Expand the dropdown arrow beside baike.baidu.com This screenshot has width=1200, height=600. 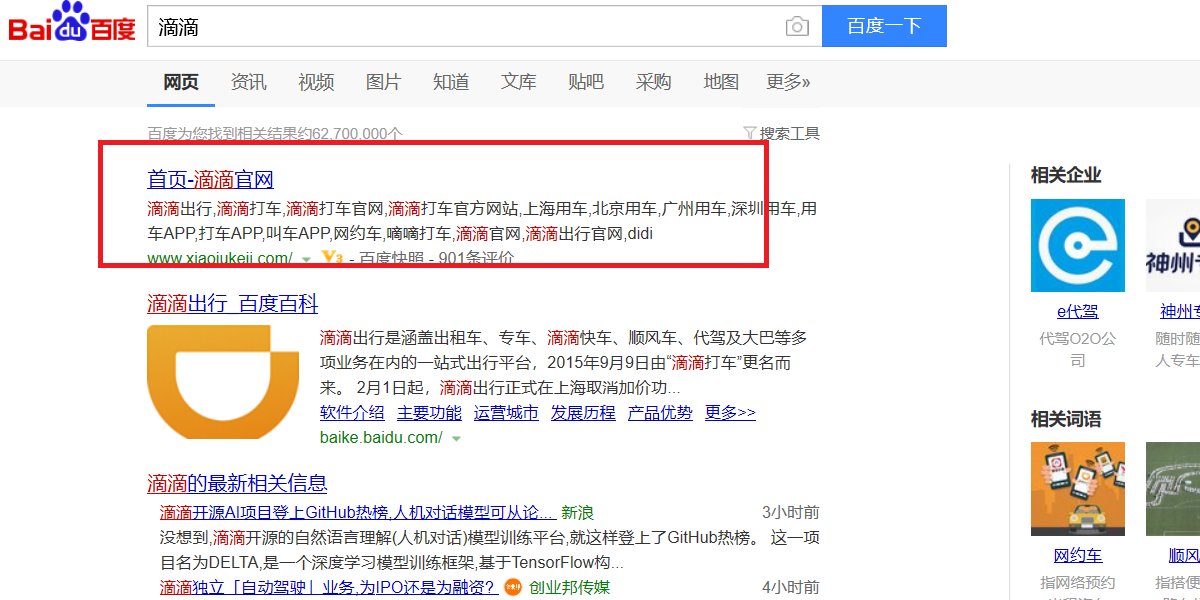456,437
